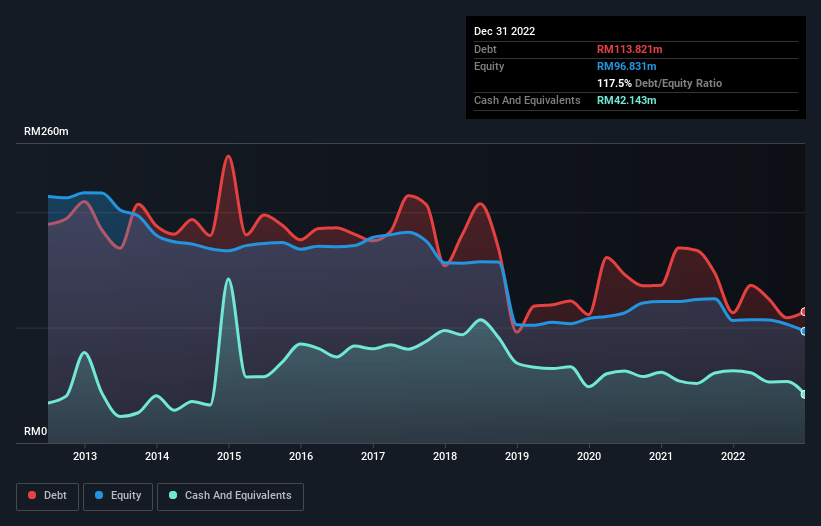821x526 pixels.
Task: Click the 2022 x-axis label
Action: pos(733,456)
